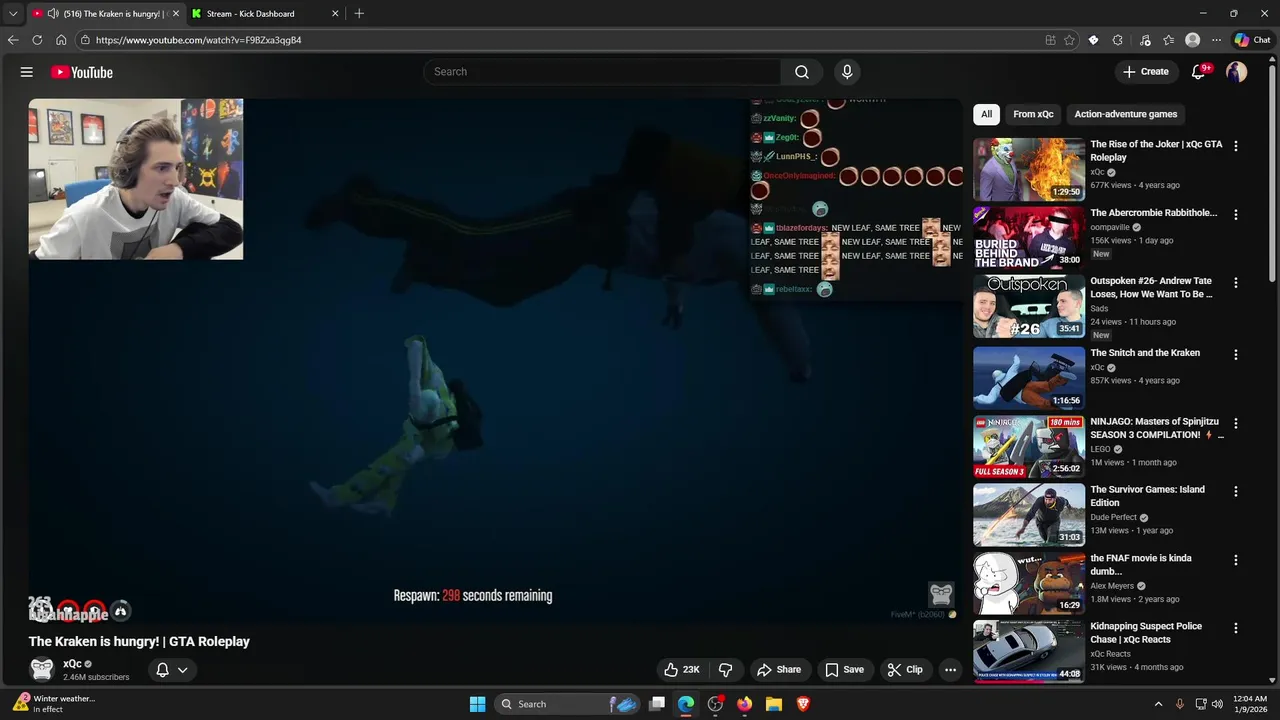Viewport: 1280px width, 720px height.
Task: Visit the xQc channel name under video
Action: coord(72,664)
